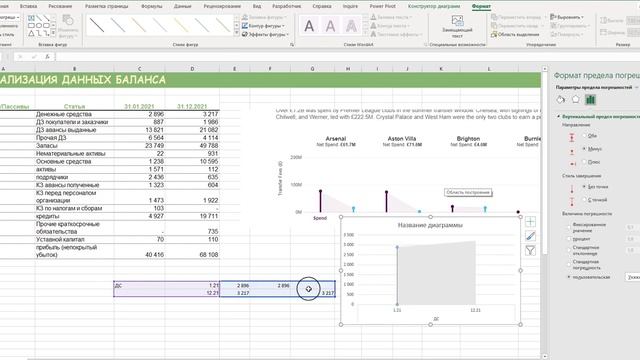This screenshot has height=360, width=640.
Task: Select 'Стандартное отклонение' error amount option
Action: tap(569, 250)
